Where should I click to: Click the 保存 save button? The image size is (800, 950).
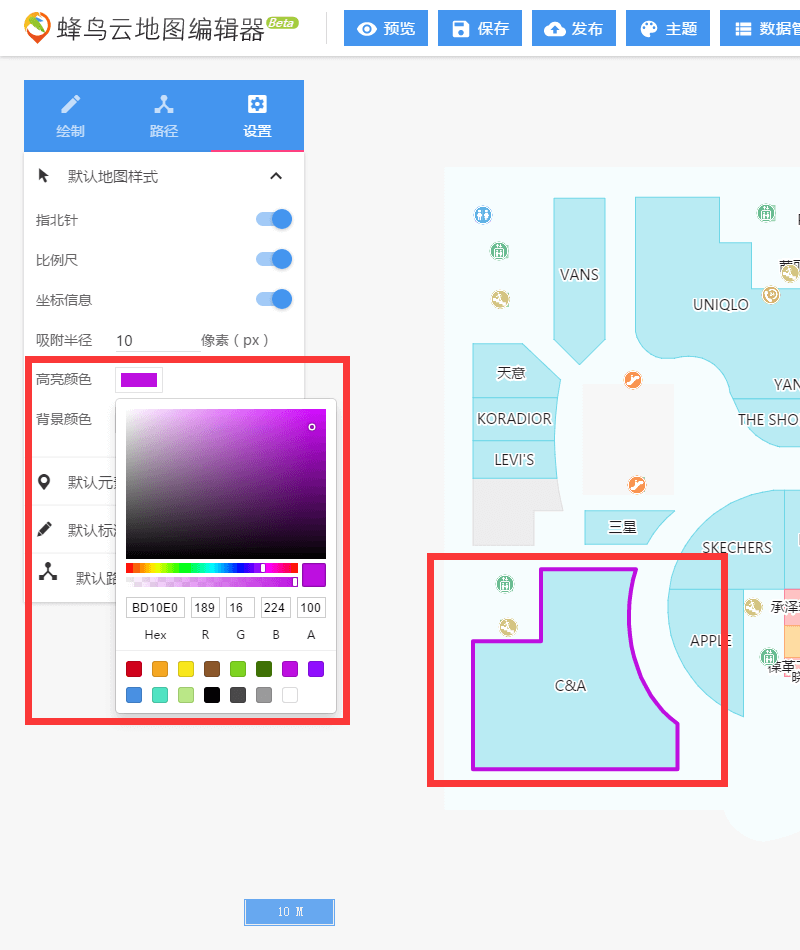click(479, 28)
